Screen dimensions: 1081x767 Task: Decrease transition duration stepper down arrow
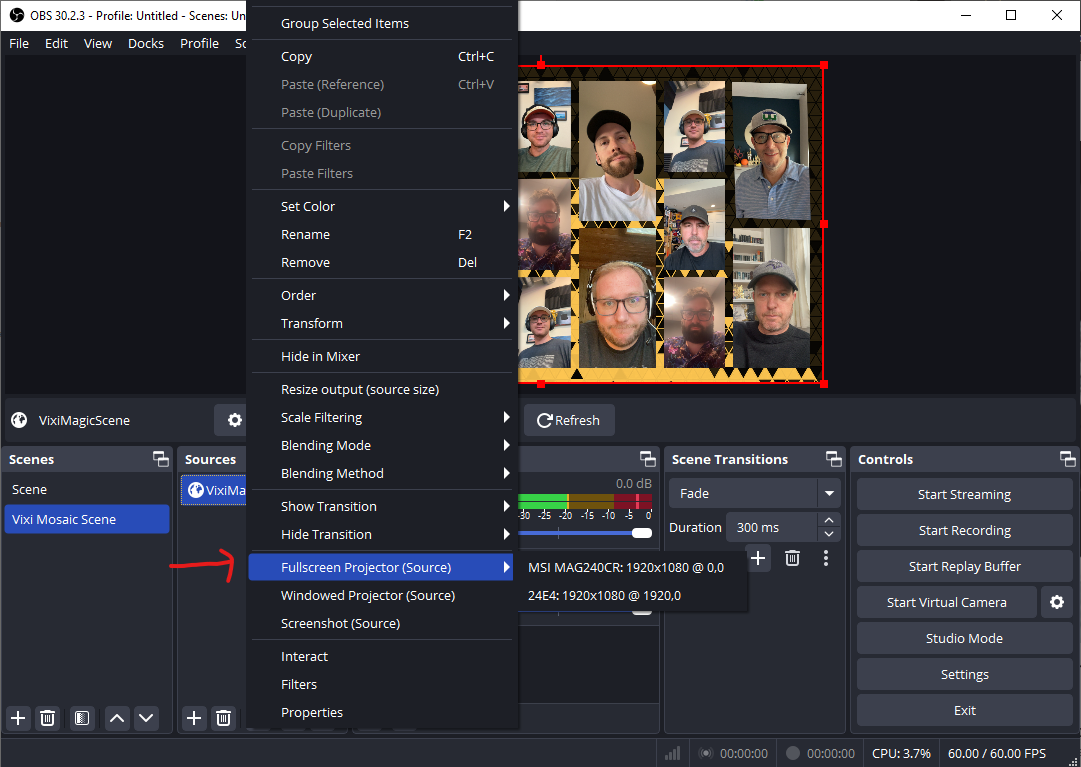click(829, 535)
